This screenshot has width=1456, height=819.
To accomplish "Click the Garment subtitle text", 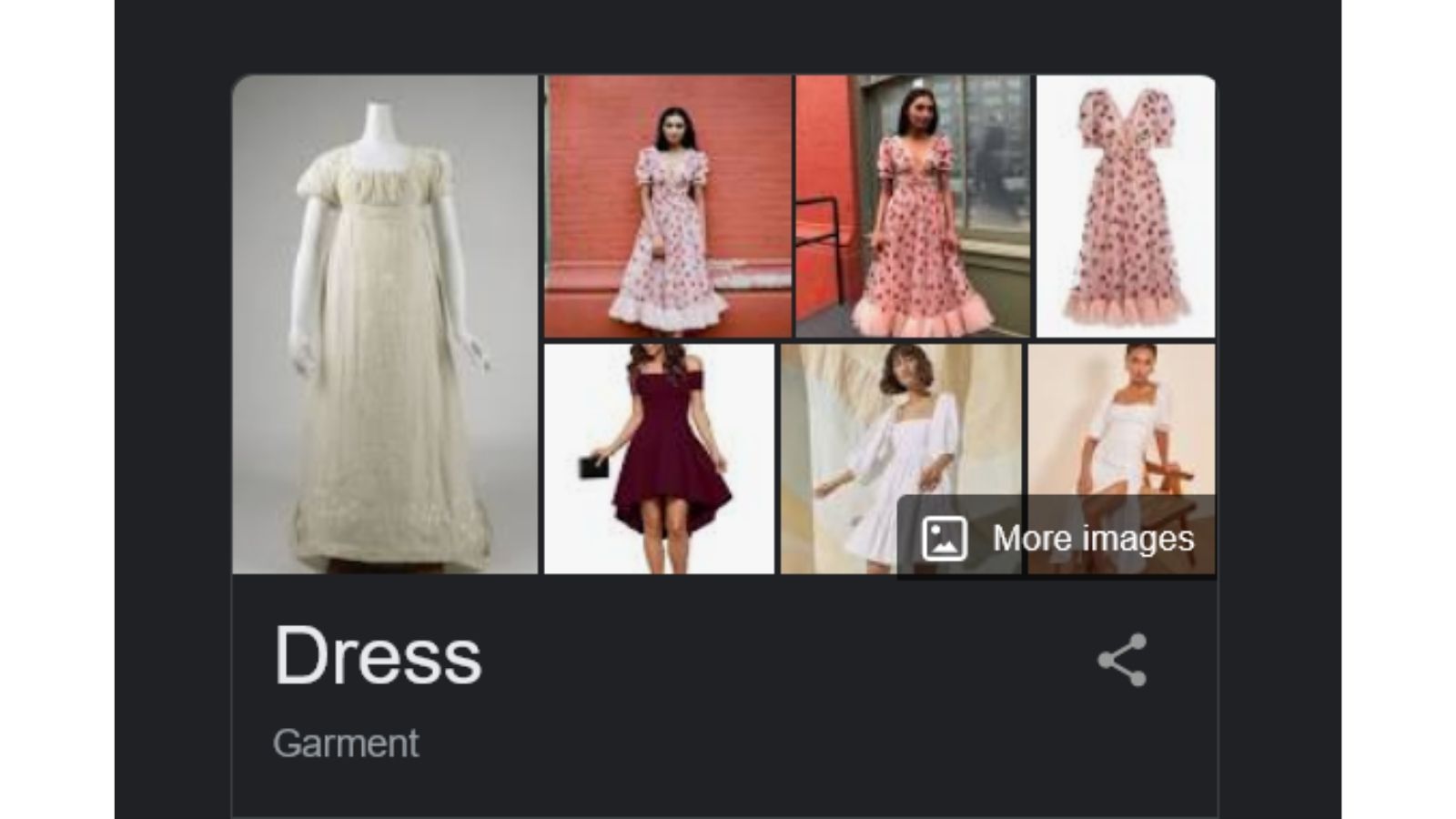I will tap(346, 743).
